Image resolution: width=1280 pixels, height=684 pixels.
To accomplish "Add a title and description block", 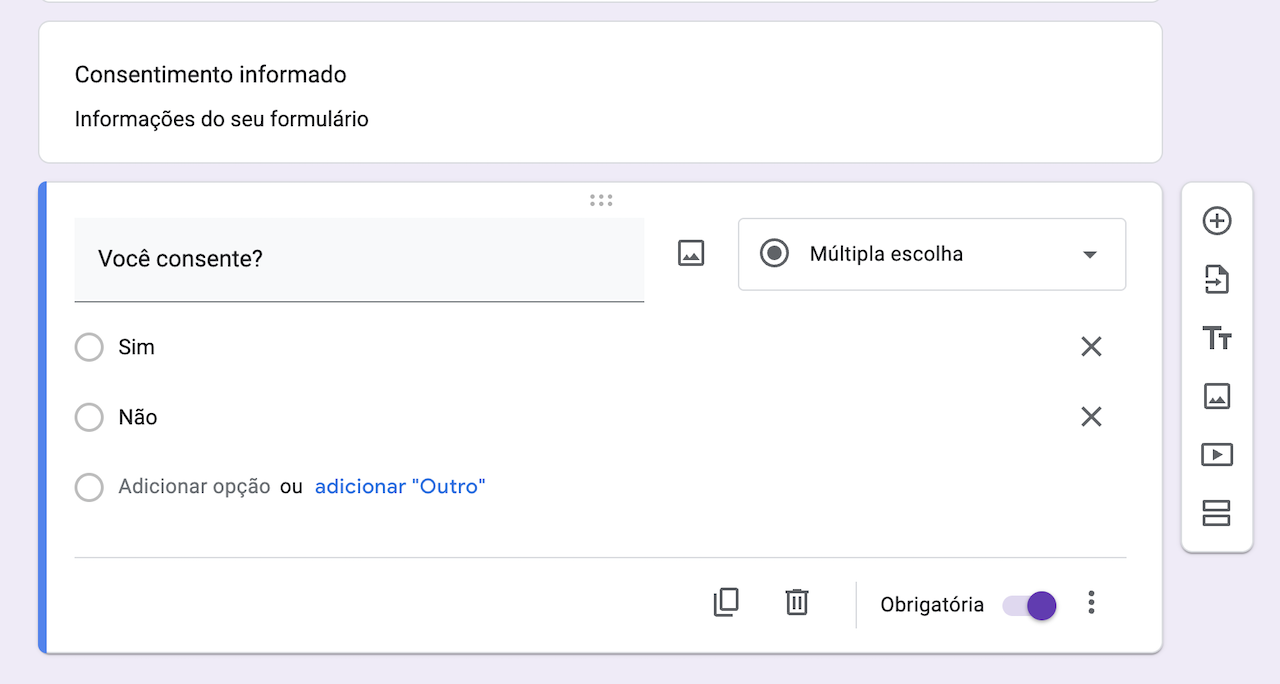I will (1216, 338).
